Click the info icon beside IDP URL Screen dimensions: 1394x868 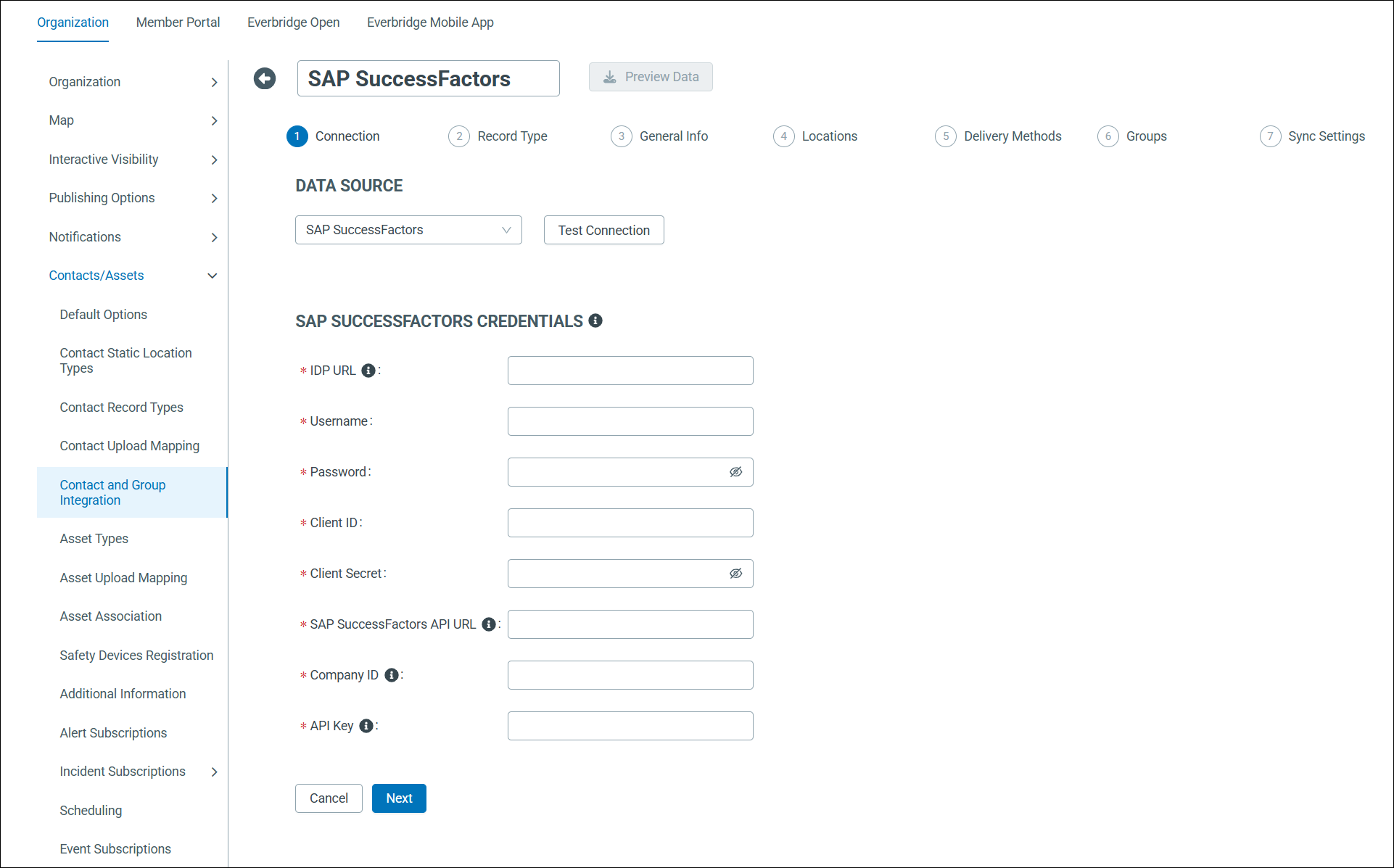[x=368, y=371]
